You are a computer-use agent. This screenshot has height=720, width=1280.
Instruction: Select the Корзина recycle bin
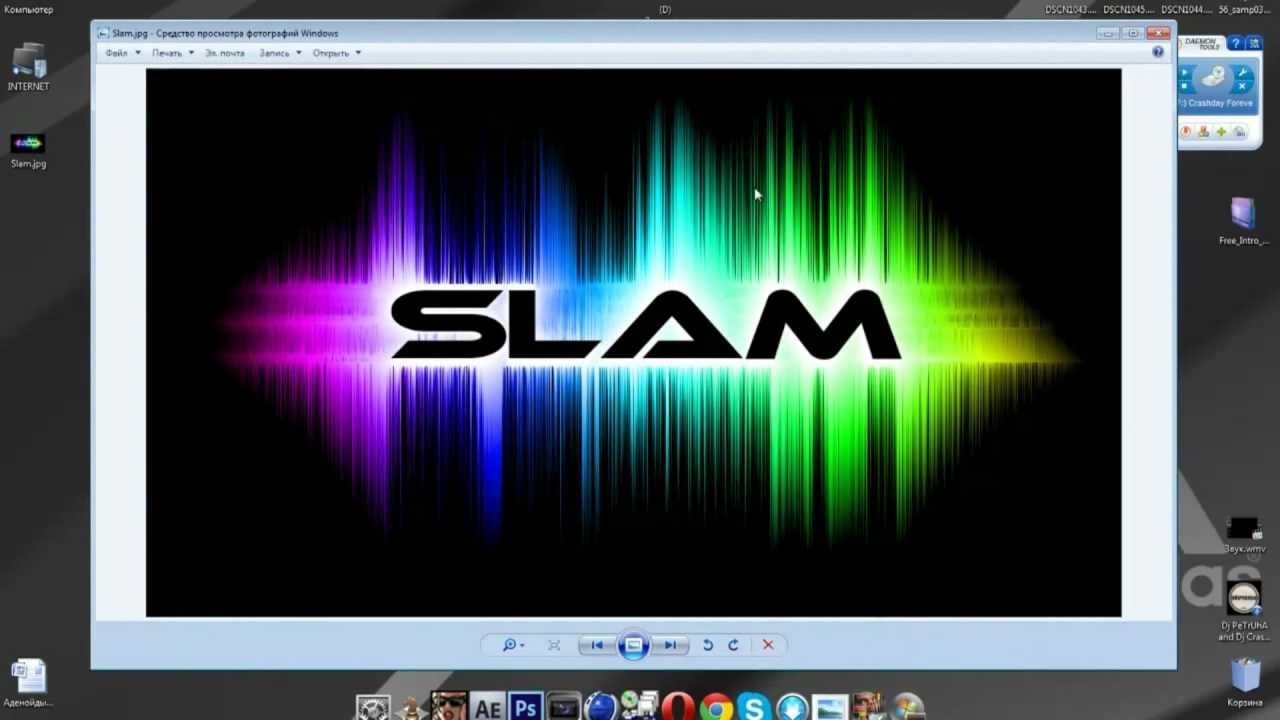pyautogui.click(x=1245, y=683)
